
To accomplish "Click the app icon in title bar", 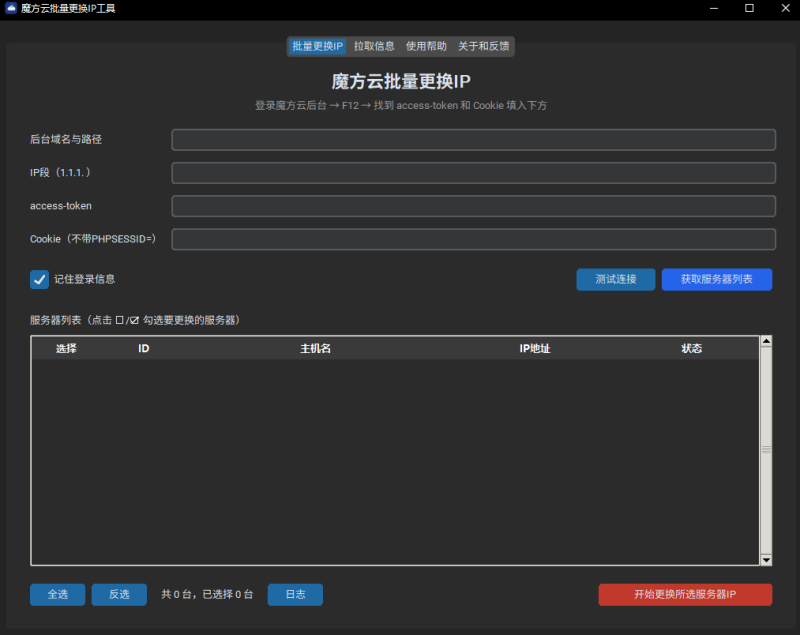I will [11, 8].
